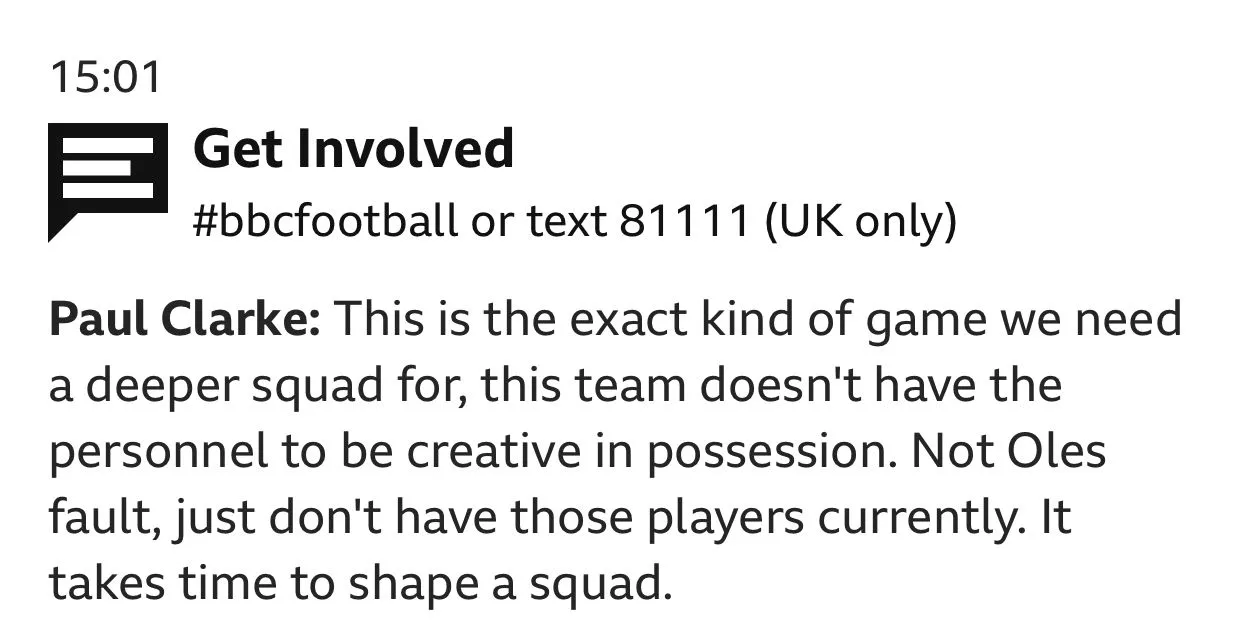Click the (UK only) note
Viewport: 1242px width, 631px height.
(x=861, y=221)
